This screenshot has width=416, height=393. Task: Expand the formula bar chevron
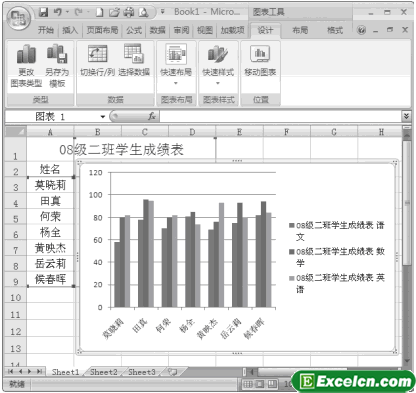[406, 116]
